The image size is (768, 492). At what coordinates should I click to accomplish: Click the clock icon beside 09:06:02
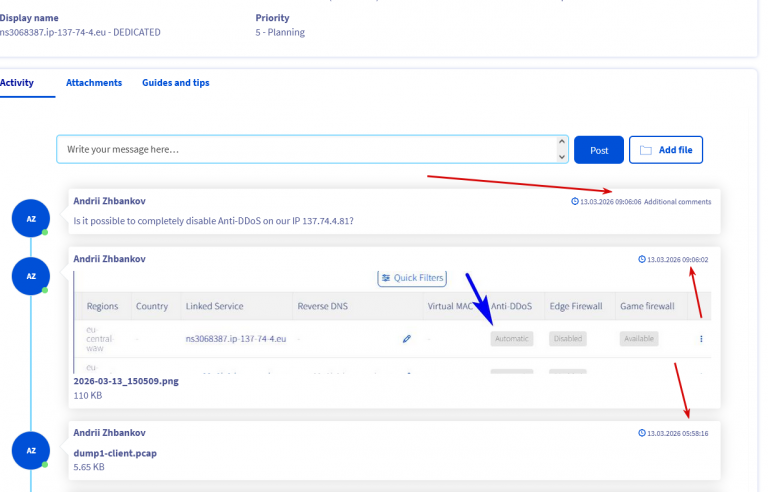click(642, 259)
